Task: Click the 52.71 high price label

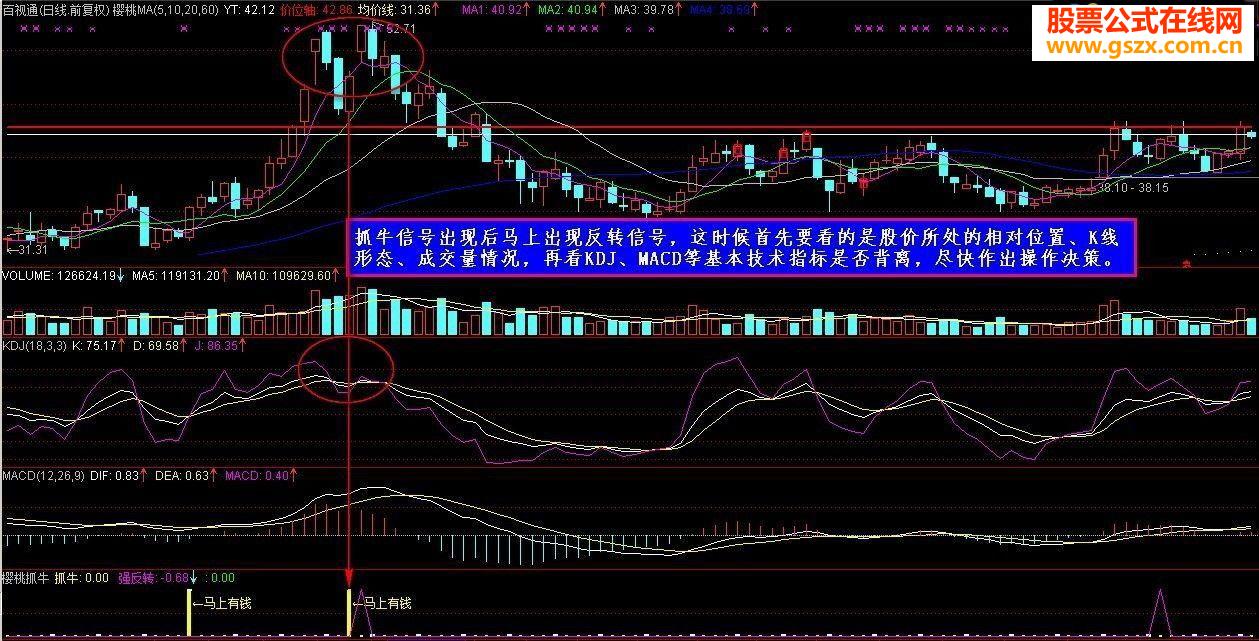Action: pos(400,29)
